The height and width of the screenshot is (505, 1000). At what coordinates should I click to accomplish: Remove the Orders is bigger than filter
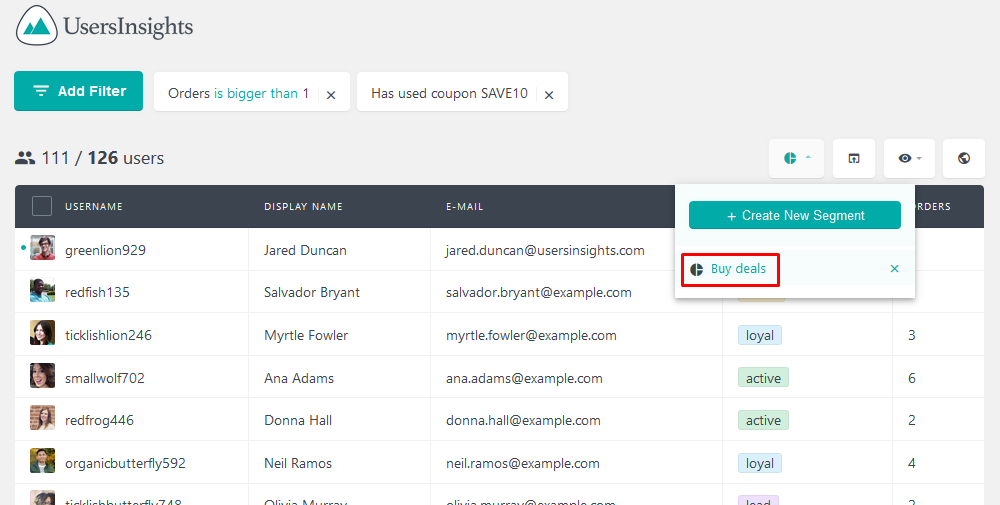tap(331, 94)
